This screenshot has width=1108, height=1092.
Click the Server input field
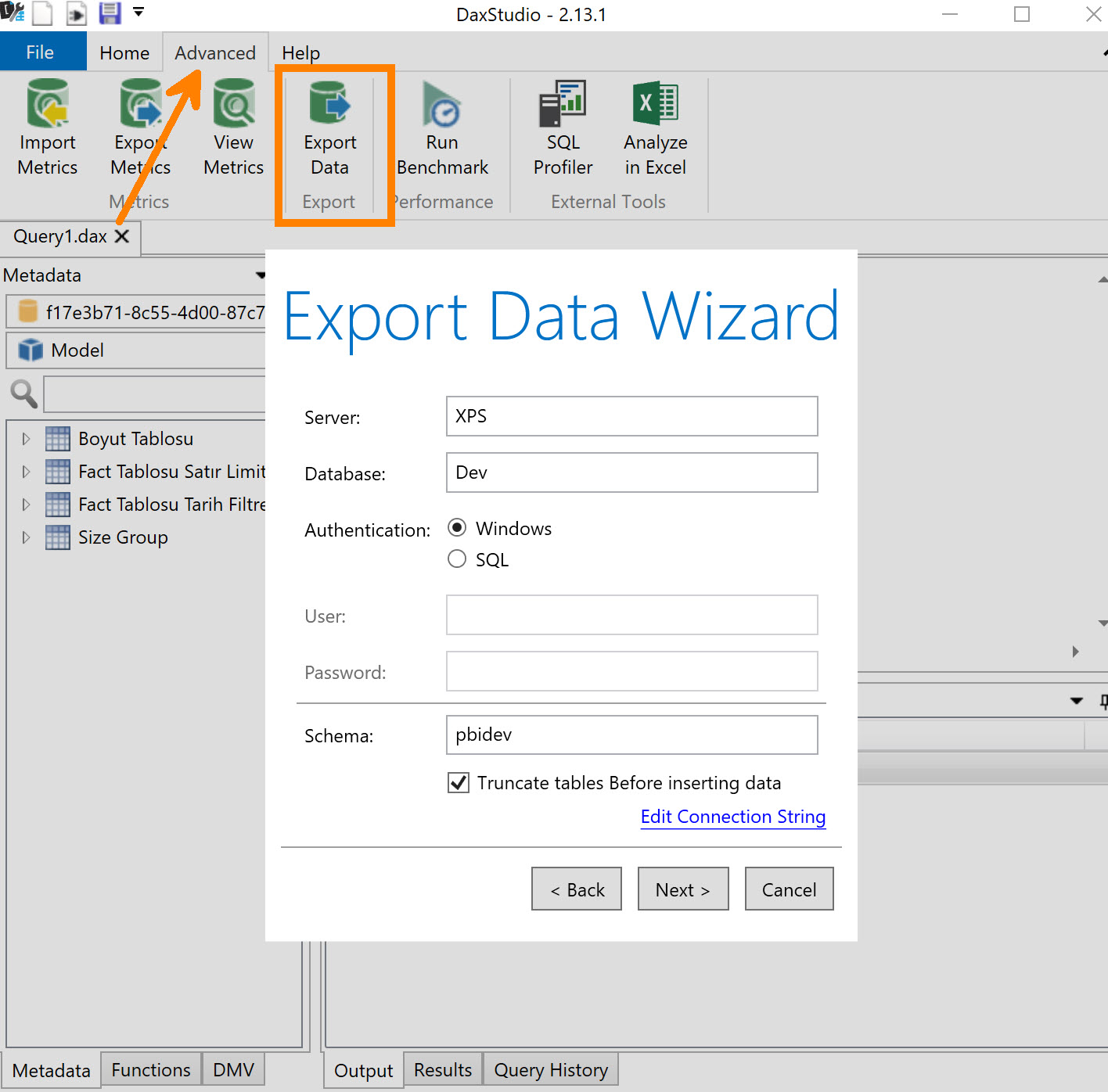pos(632,416)
